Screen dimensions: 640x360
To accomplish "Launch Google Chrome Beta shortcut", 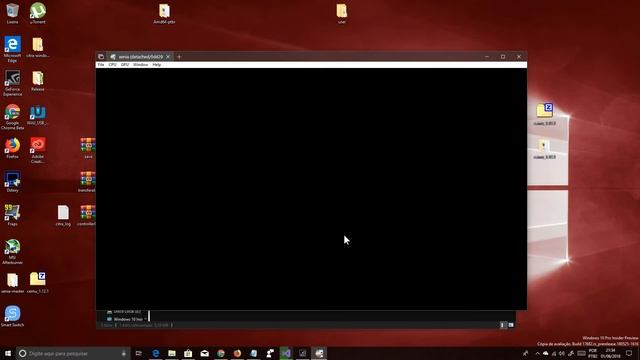I will (x=12, y=117).
